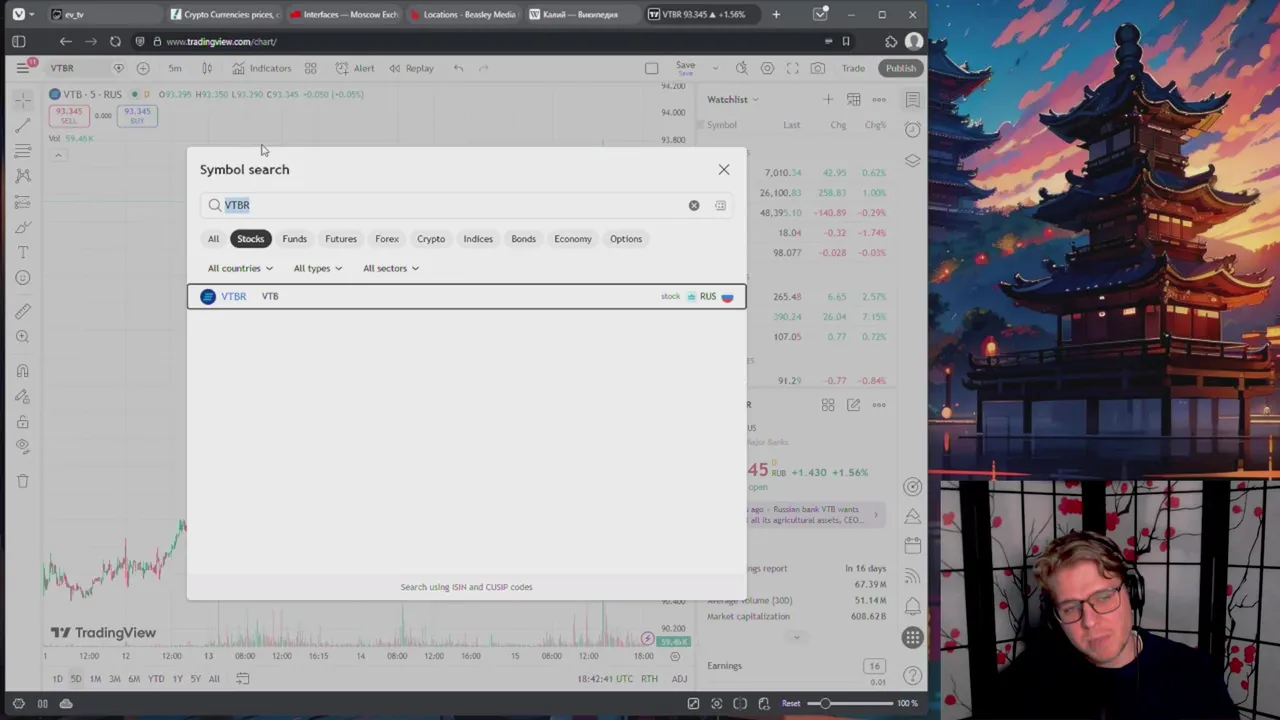Viewport: 1280px width, 720px height.
Task: Select the Funds category filter
Action: (x=294, y=239)
